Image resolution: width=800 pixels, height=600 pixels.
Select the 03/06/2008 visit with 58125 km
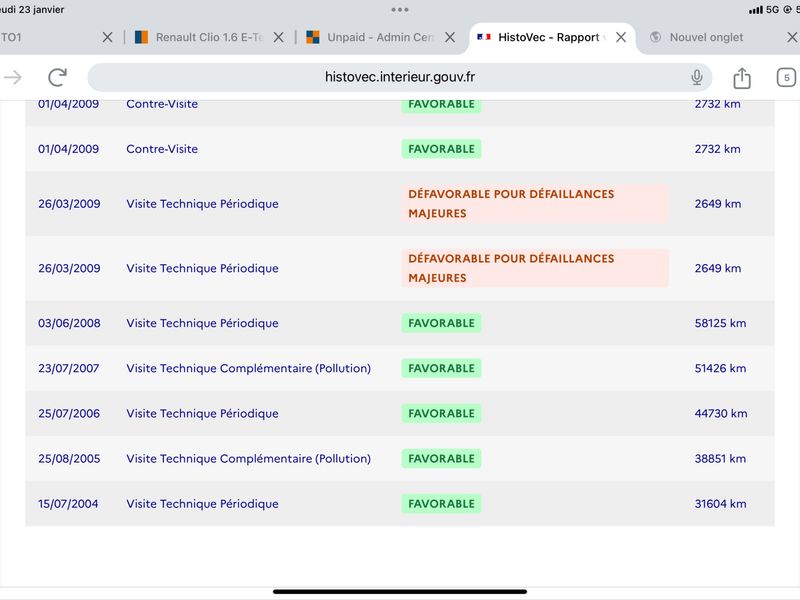click(399, 323)
